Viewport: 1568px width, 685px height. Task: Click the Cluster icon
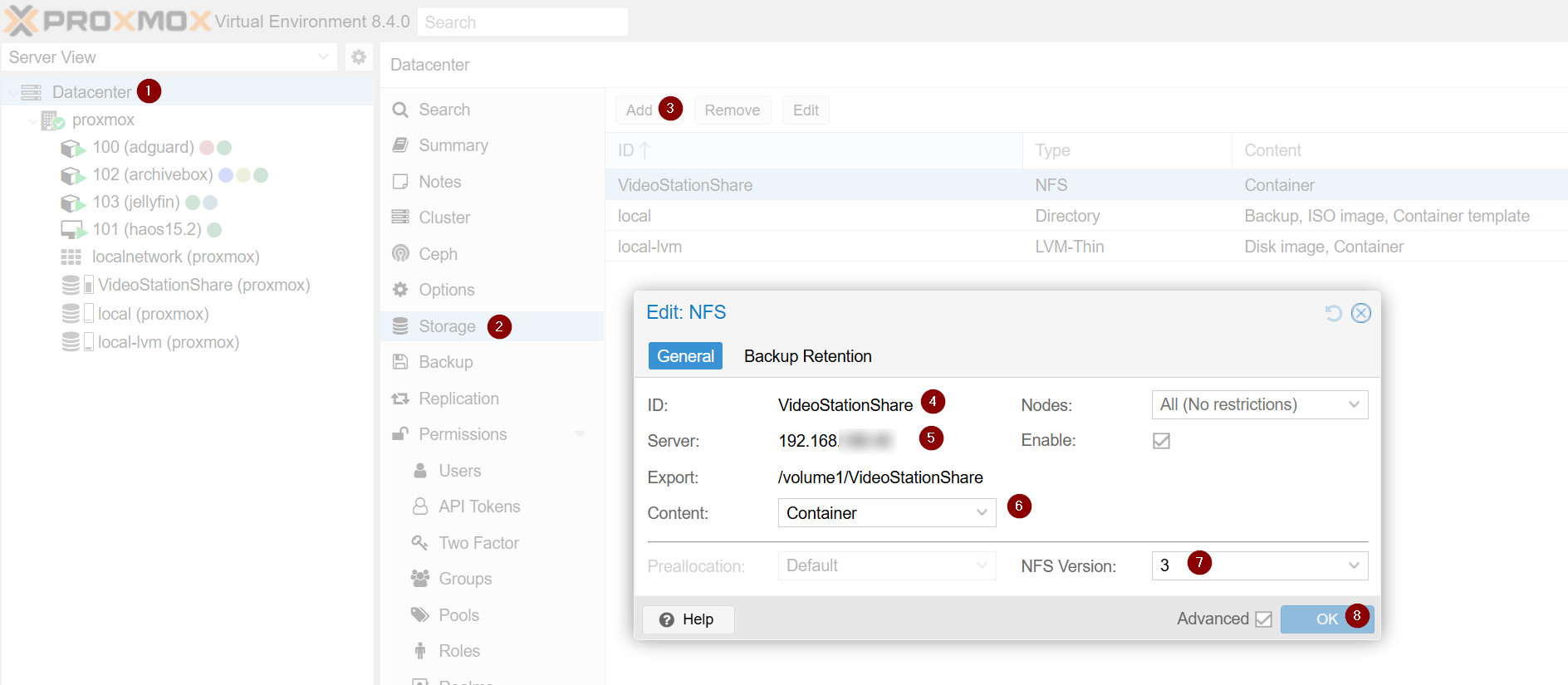pyautogui.click(x=400, y=218)
